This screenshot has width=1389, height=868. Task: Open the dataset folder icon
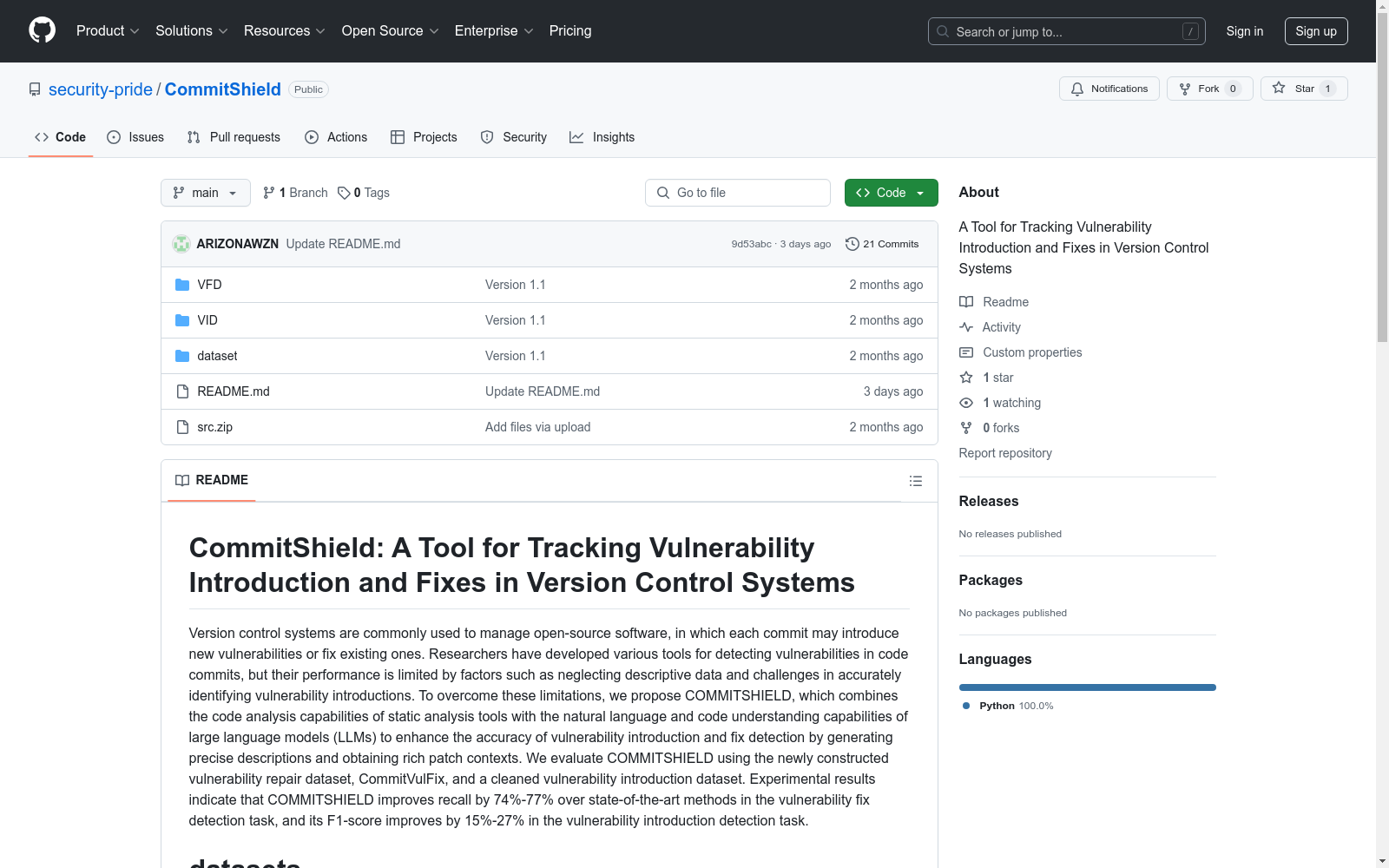point(182,356)
